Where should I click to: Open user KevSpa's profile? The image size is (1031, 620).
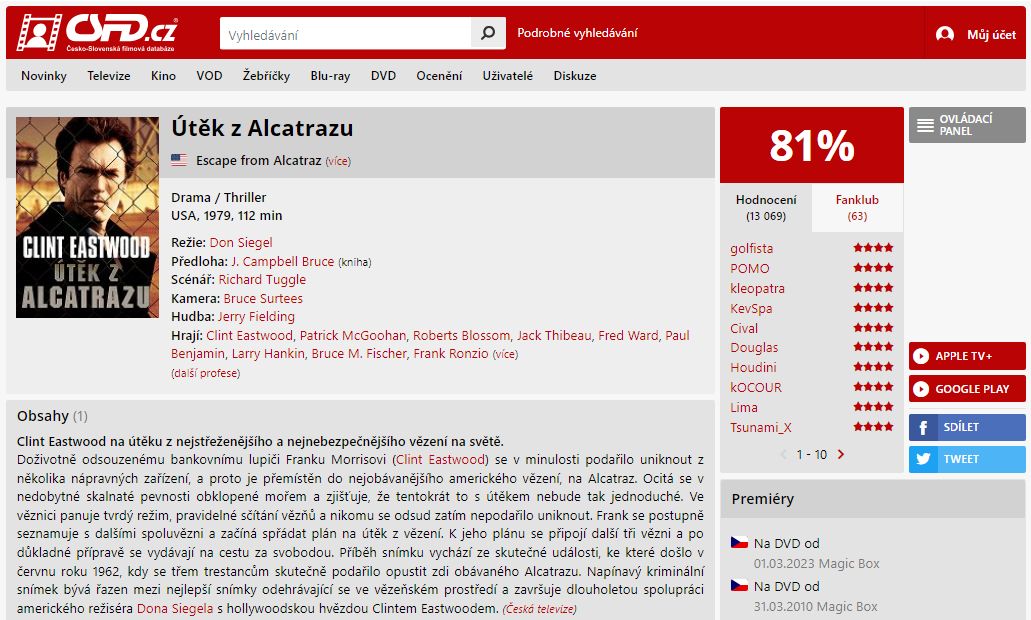tap(752, 308)
